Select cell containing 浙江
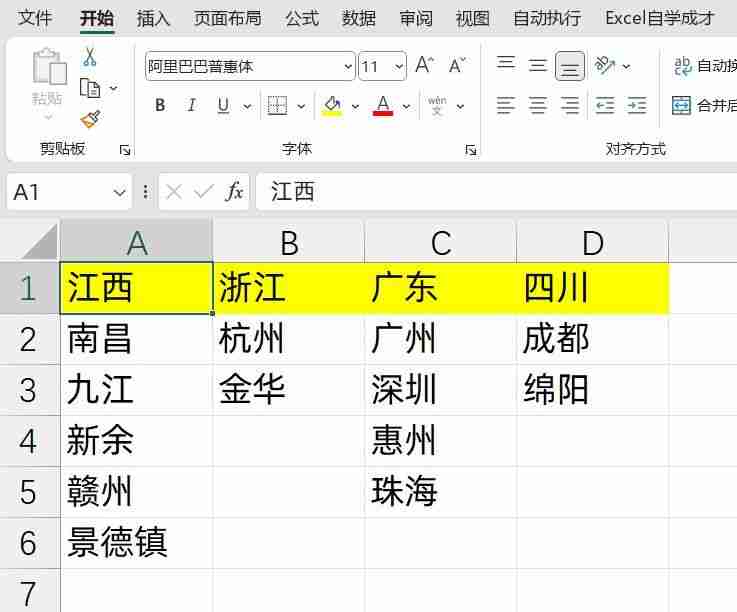Viewport: 737px width, 612px height. click(289, 288)
